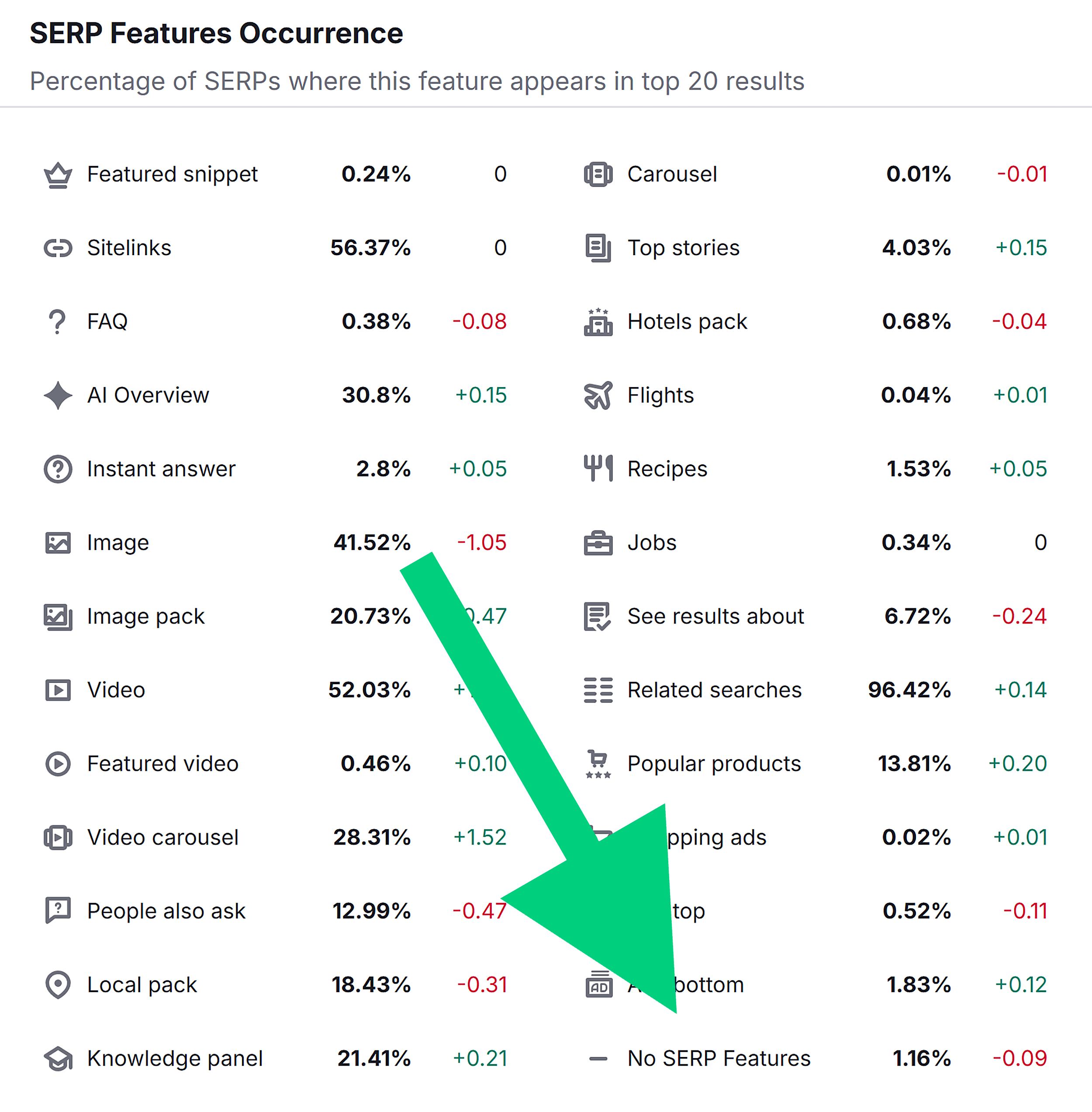Select the Hotels pack building icon
Image resolution: width=1092 pixels, height=1112 pixels.
[x=598, y=321]
